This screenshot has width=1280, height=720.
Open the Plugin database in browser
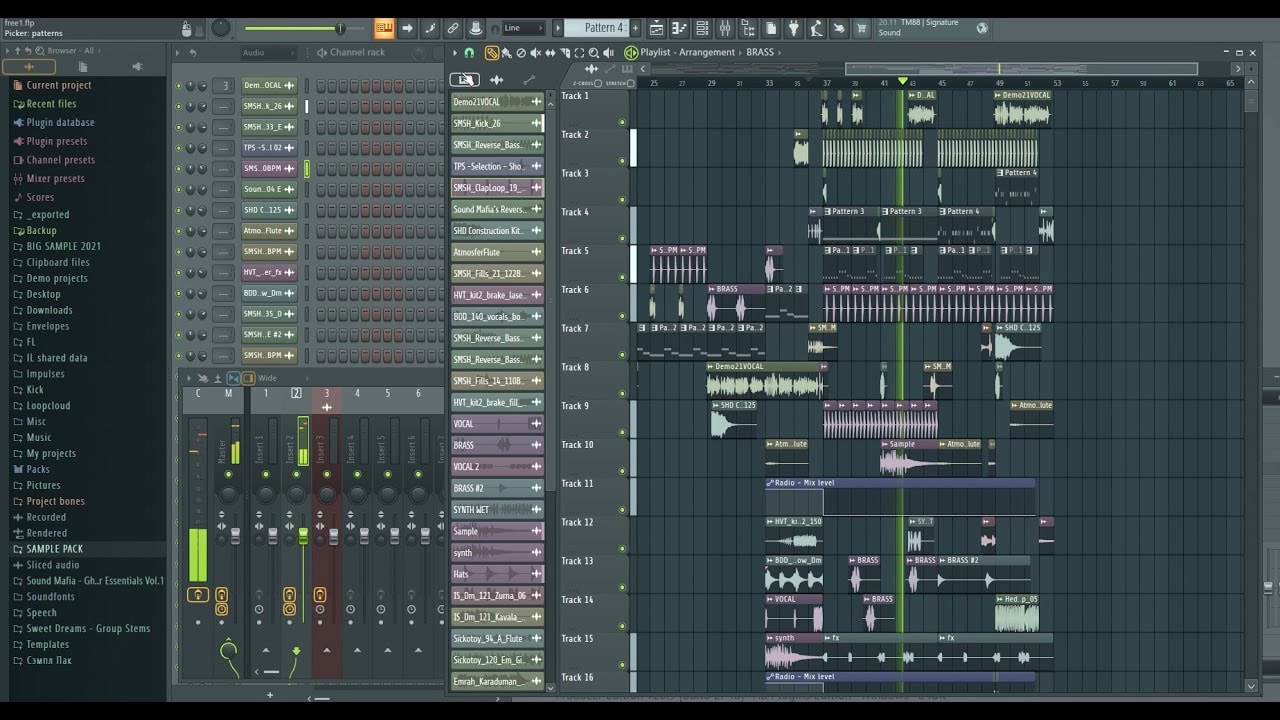coord(60,123)
